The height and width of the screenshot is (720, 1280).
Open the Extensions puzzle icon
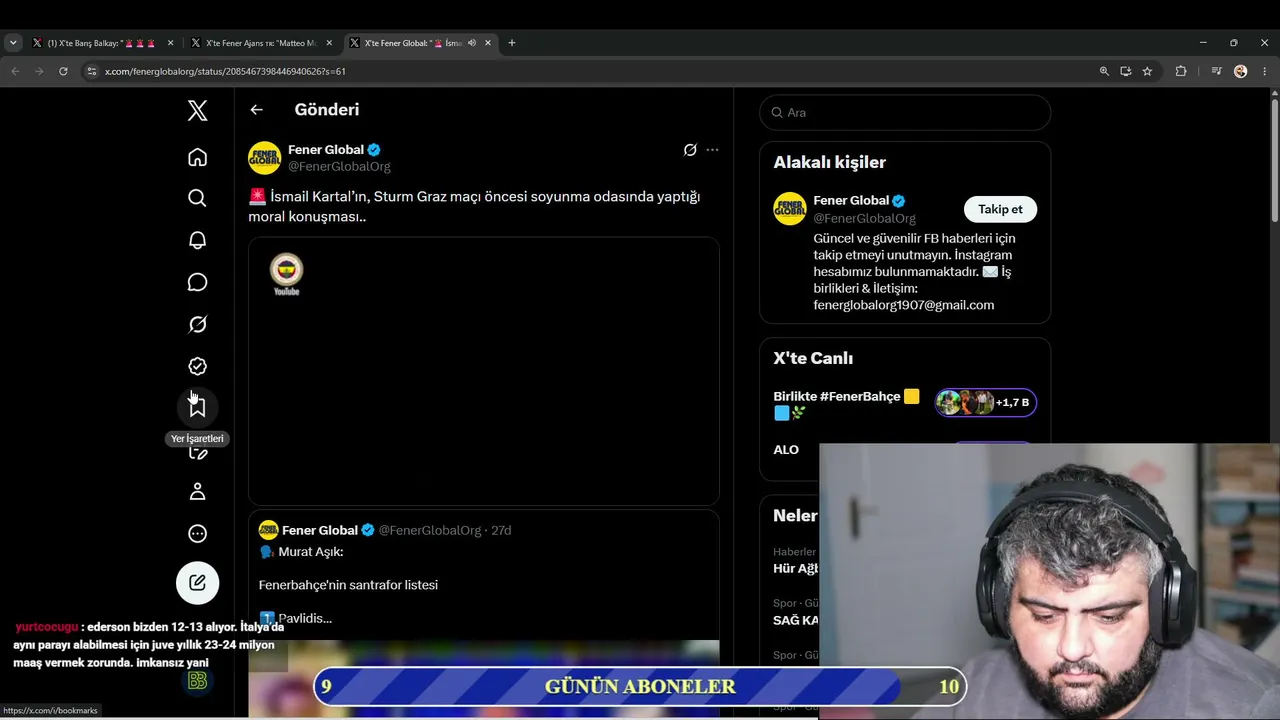pos(1181,71)
